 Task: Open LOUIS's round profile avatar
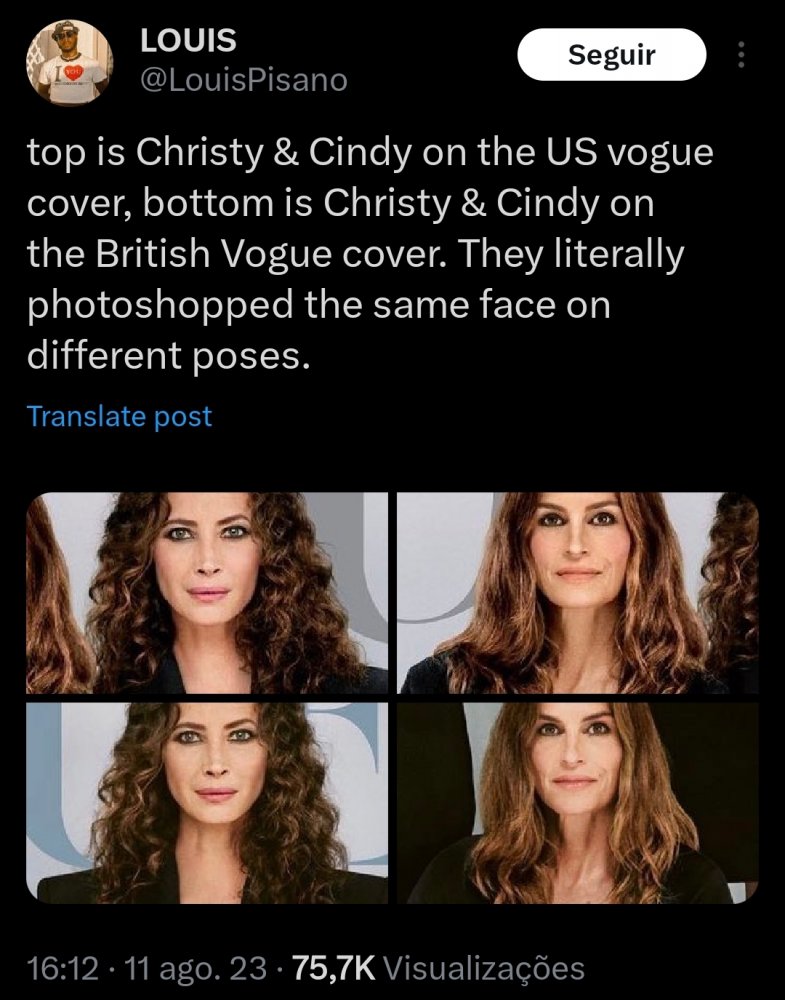70,62
